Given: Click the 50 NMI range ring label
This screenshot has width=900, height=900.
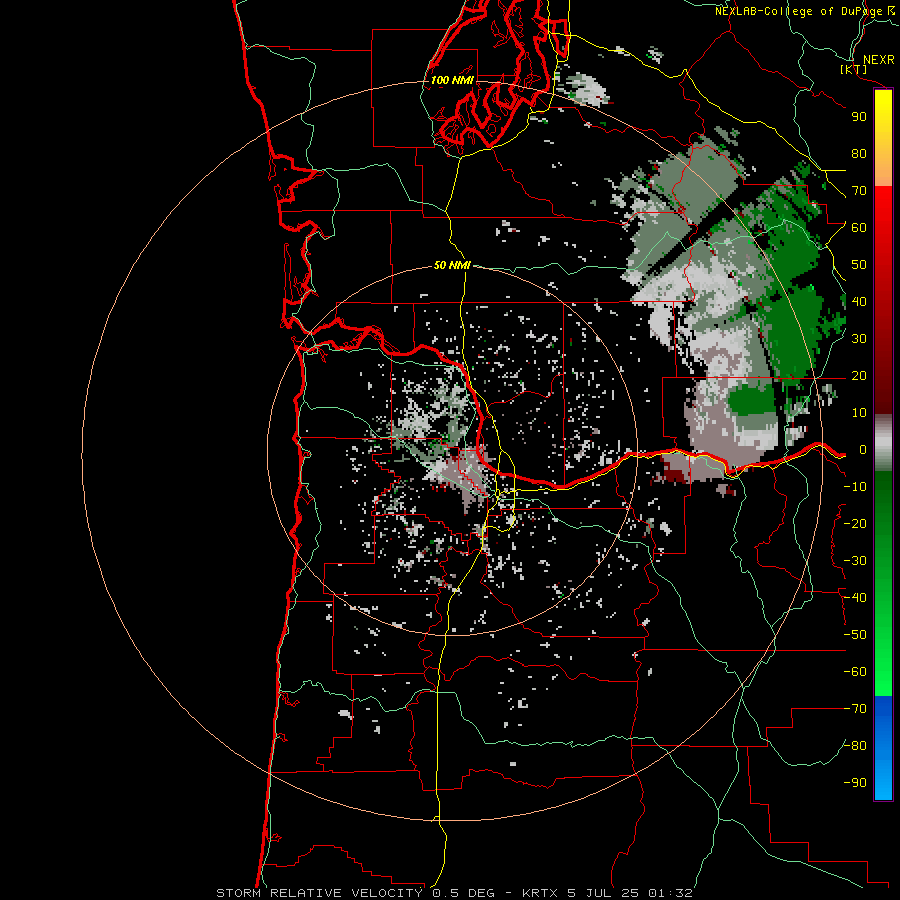Looking at the screenshot, I should (x=452, y=265).
